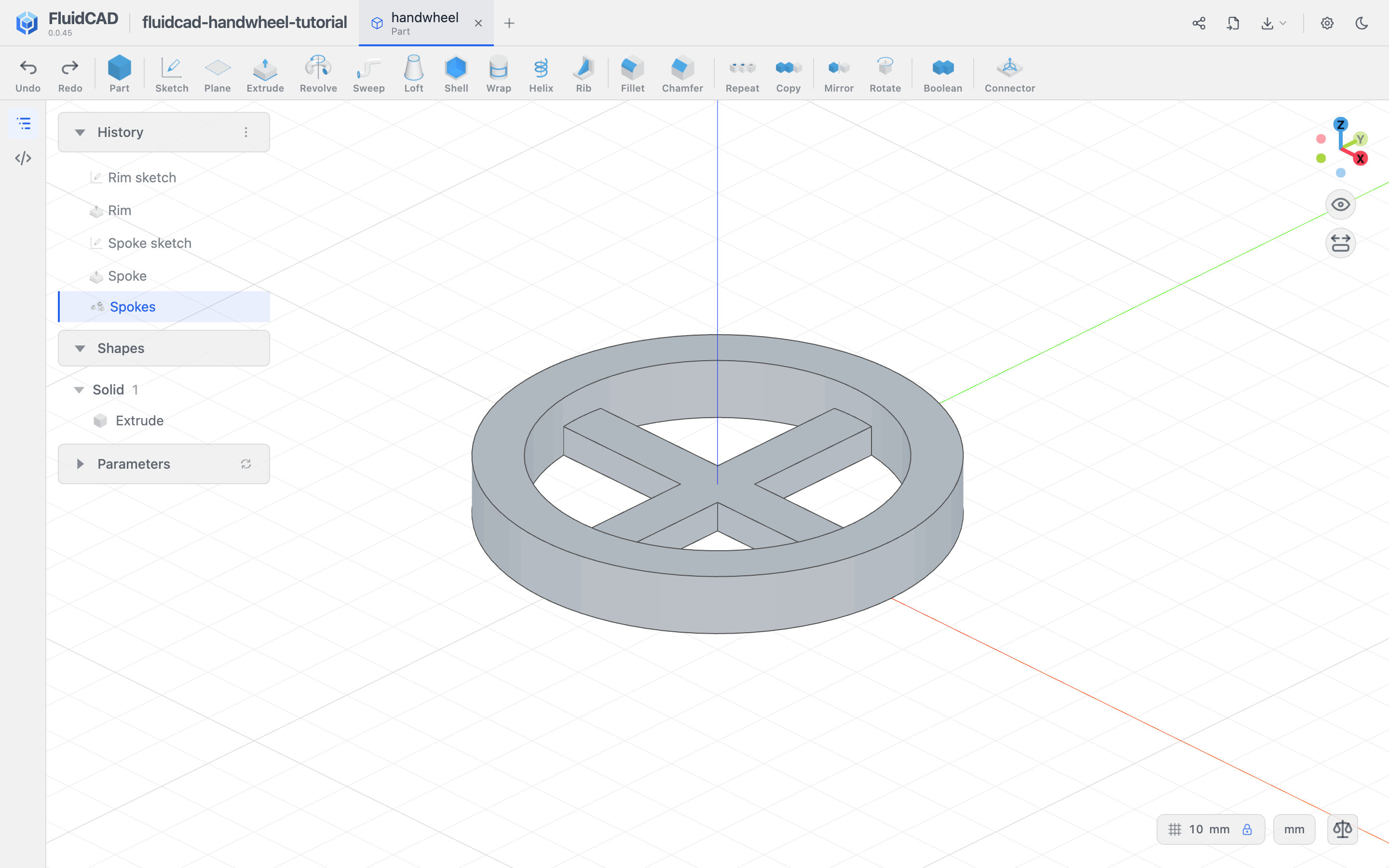Select the Sweep tool
Viewport: 1389px width, 868px height.
tap(368, 74)
